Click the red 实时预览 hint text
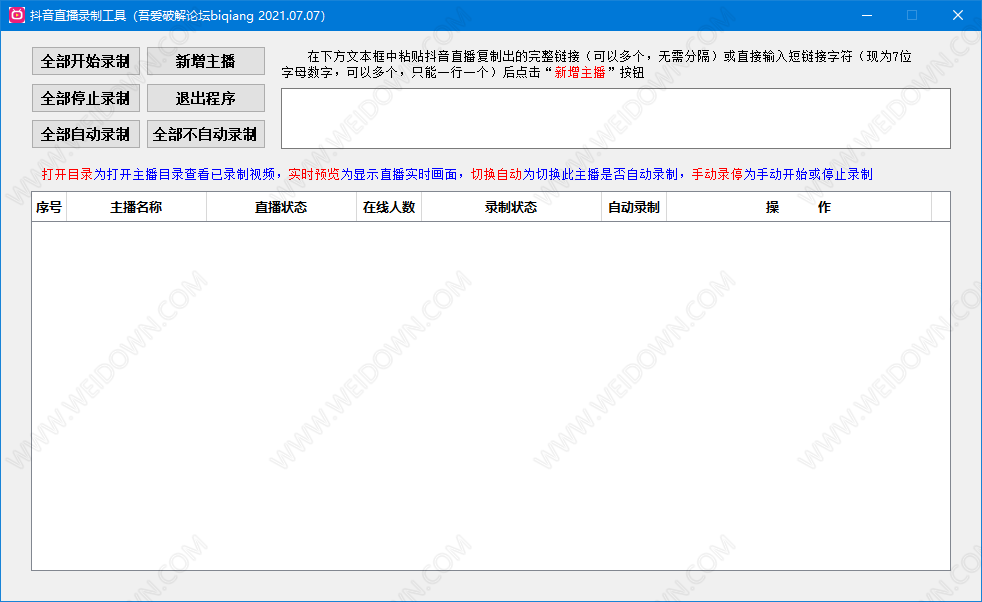Screen dimensions: 982x602 pos(314,174)
